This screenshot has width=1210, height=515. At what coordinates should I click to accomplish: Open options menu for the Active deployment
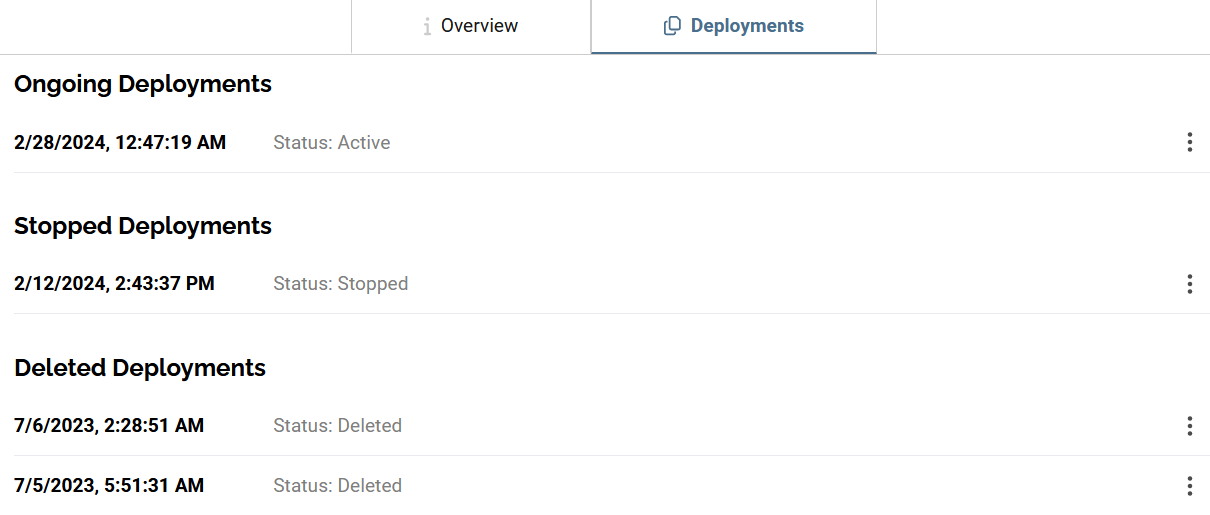pos(1189,142)
